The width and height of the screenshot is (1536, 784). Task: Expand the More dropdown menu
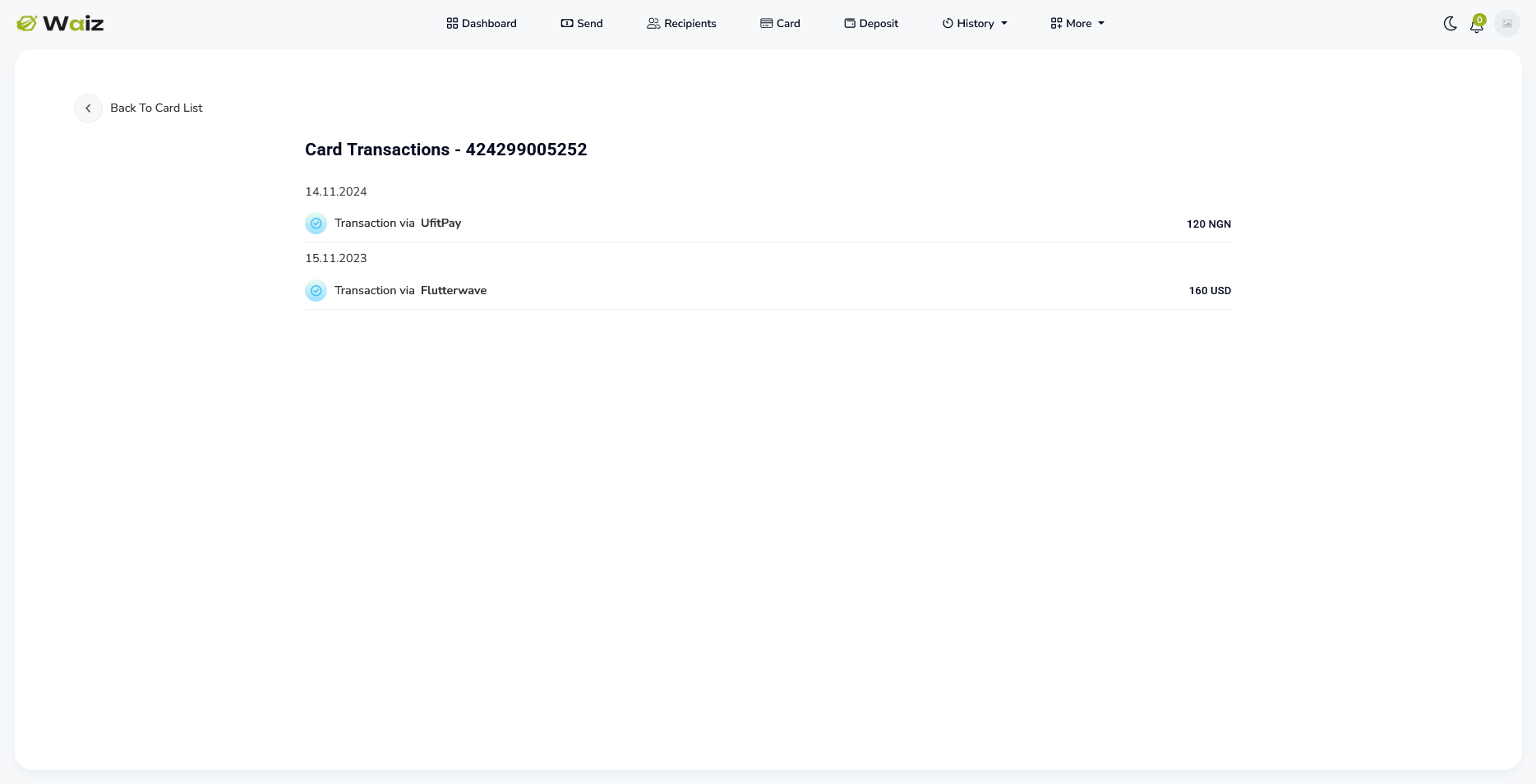tap(1077, 23)
